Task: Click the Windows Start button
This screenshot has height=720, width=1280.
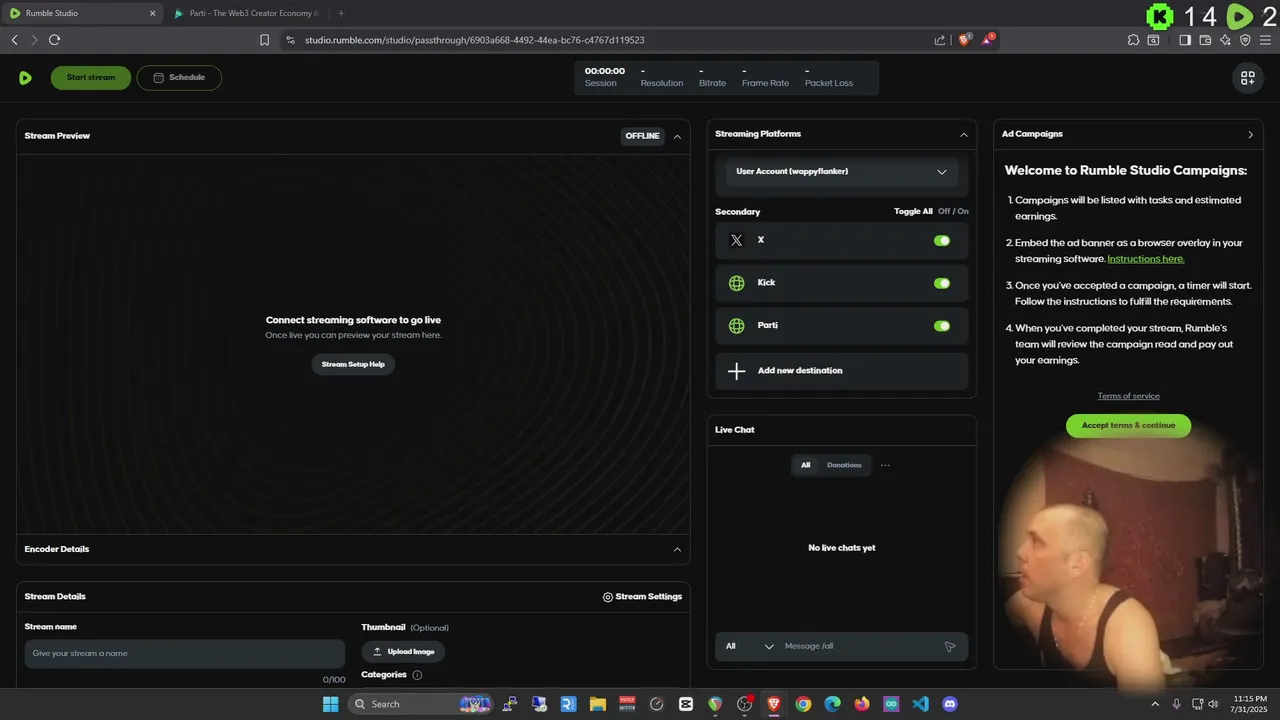Action: [x=330, y=704]
